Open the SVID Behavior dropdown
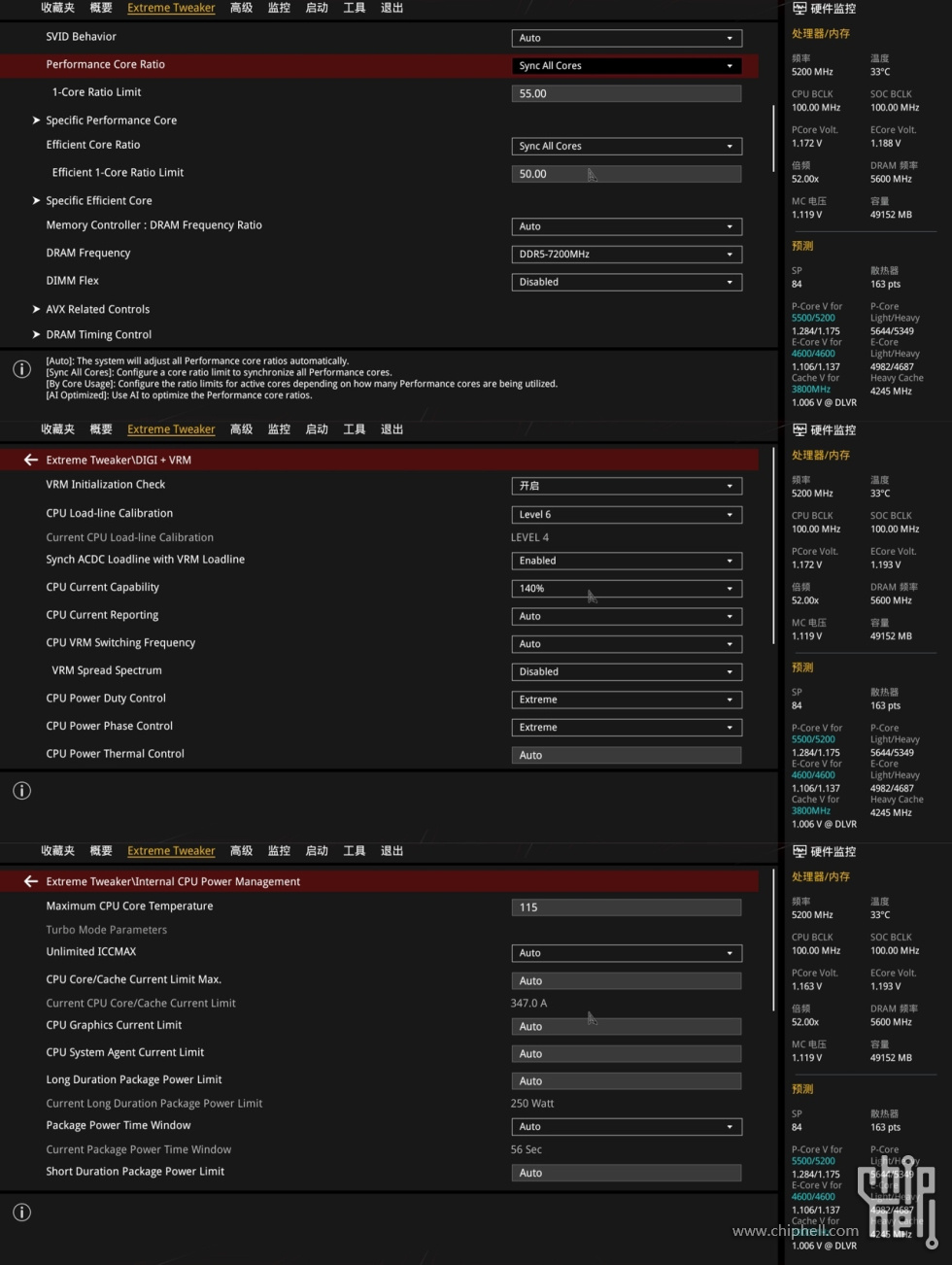The width and height of the screenshot is (952, 1265). coord(627,38)
